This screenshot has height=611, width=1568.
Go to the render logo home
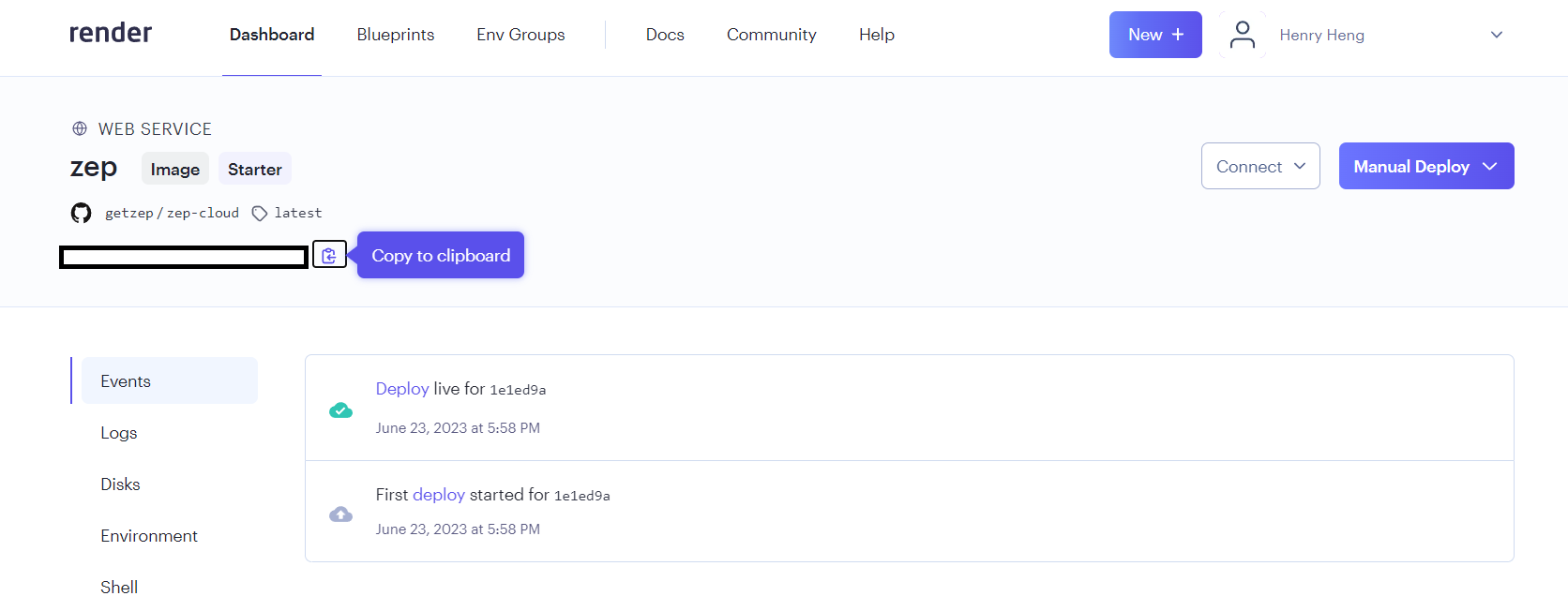111,34
